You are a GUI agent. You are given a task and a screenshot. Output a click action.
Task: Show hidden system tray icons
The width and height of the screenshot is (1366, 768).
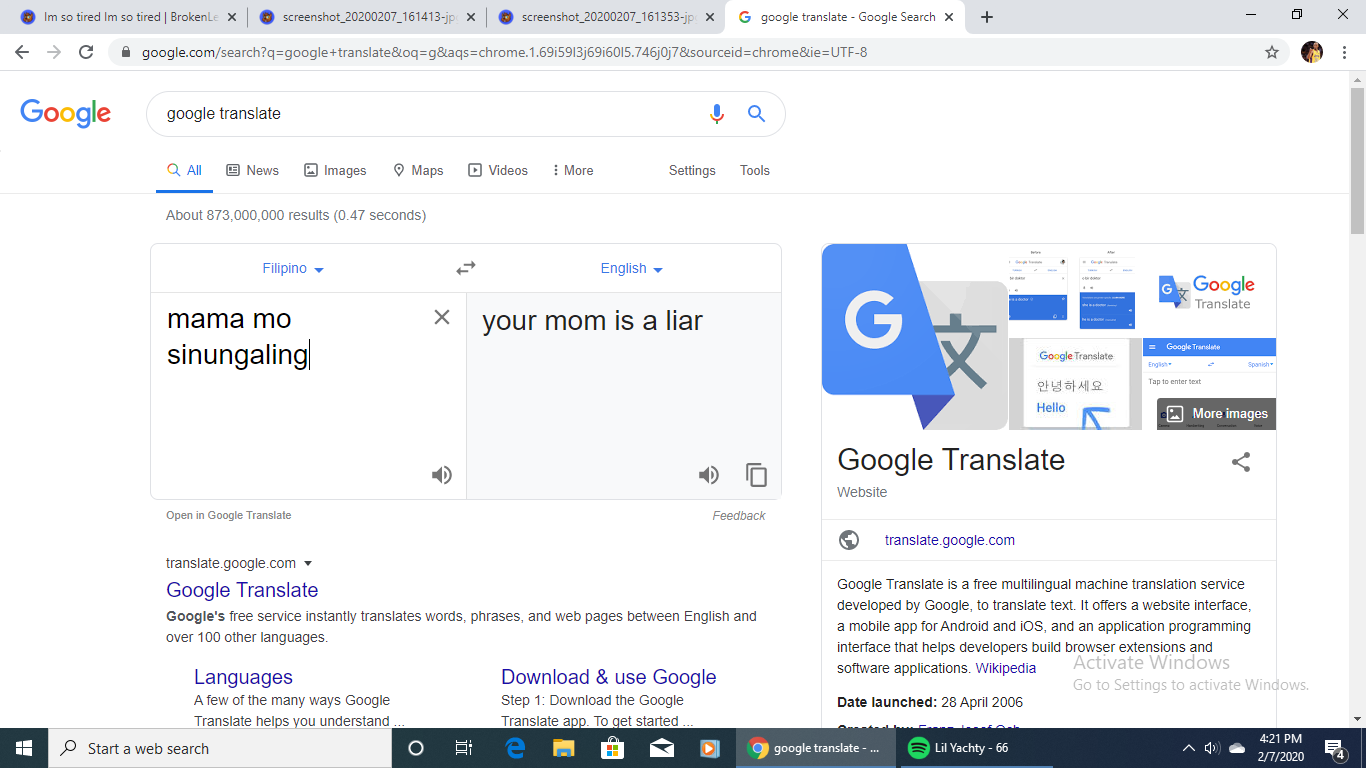pyautogui.click(x=1188, y=748)
